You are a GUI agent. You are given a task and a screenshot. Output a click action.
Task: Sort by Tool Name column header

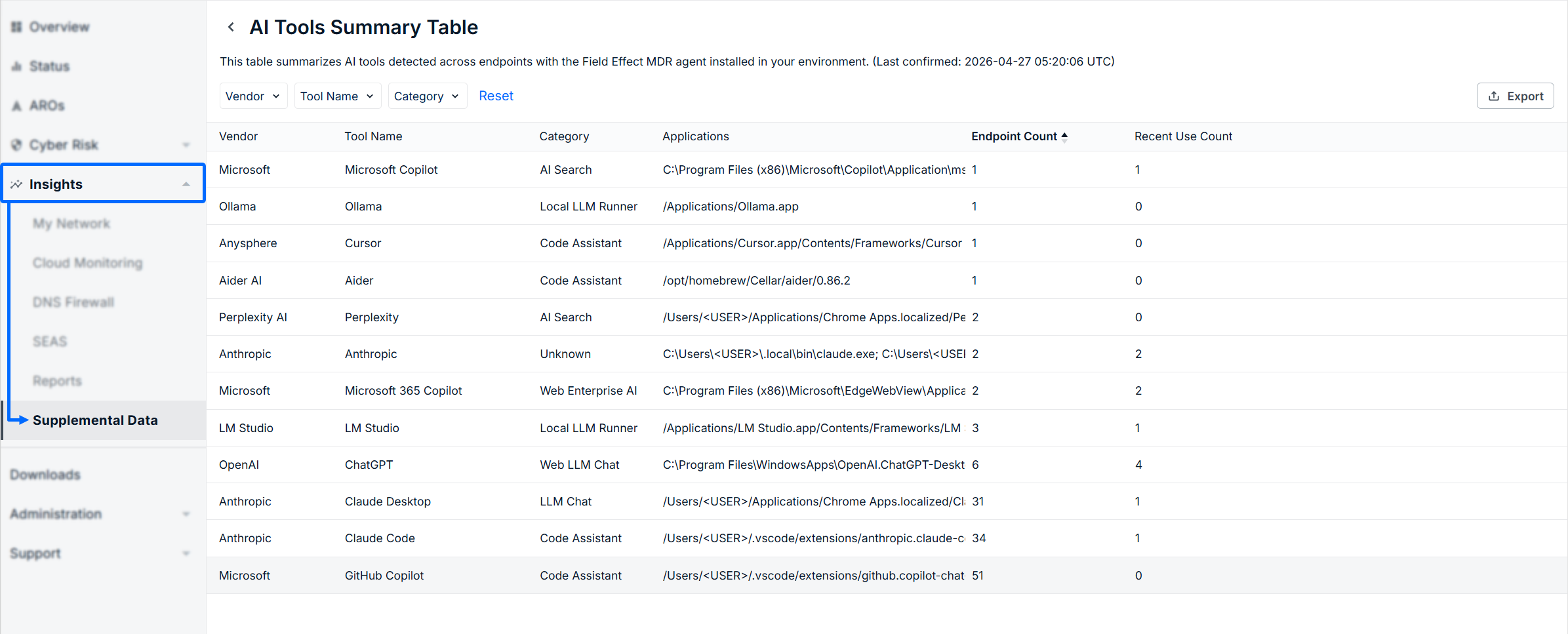point(373,136)
